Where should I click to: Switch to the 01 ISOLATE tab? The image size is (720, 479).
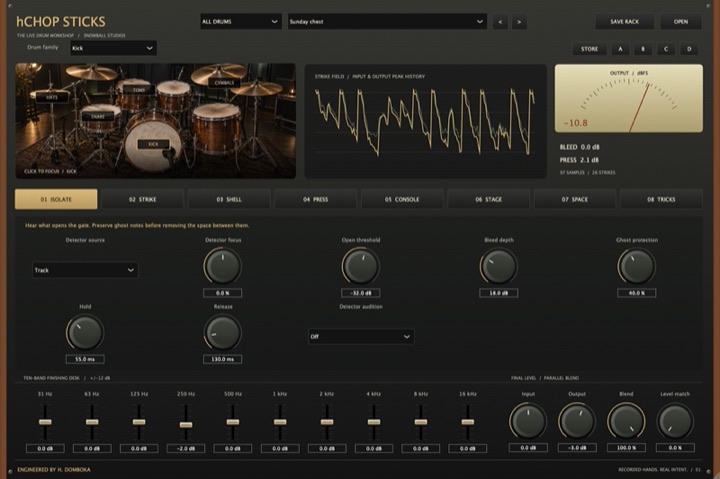[x=56, y=199]
